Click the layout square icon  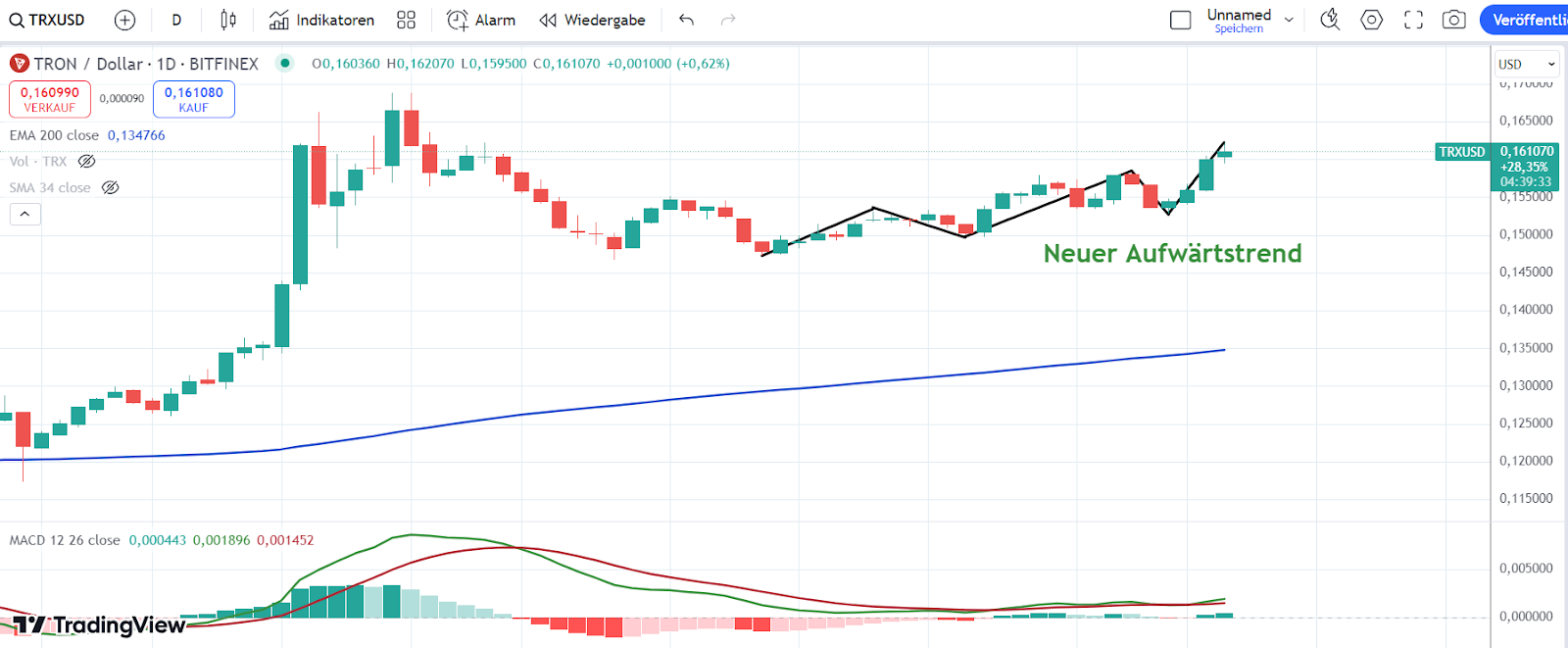click(1181, 20)
